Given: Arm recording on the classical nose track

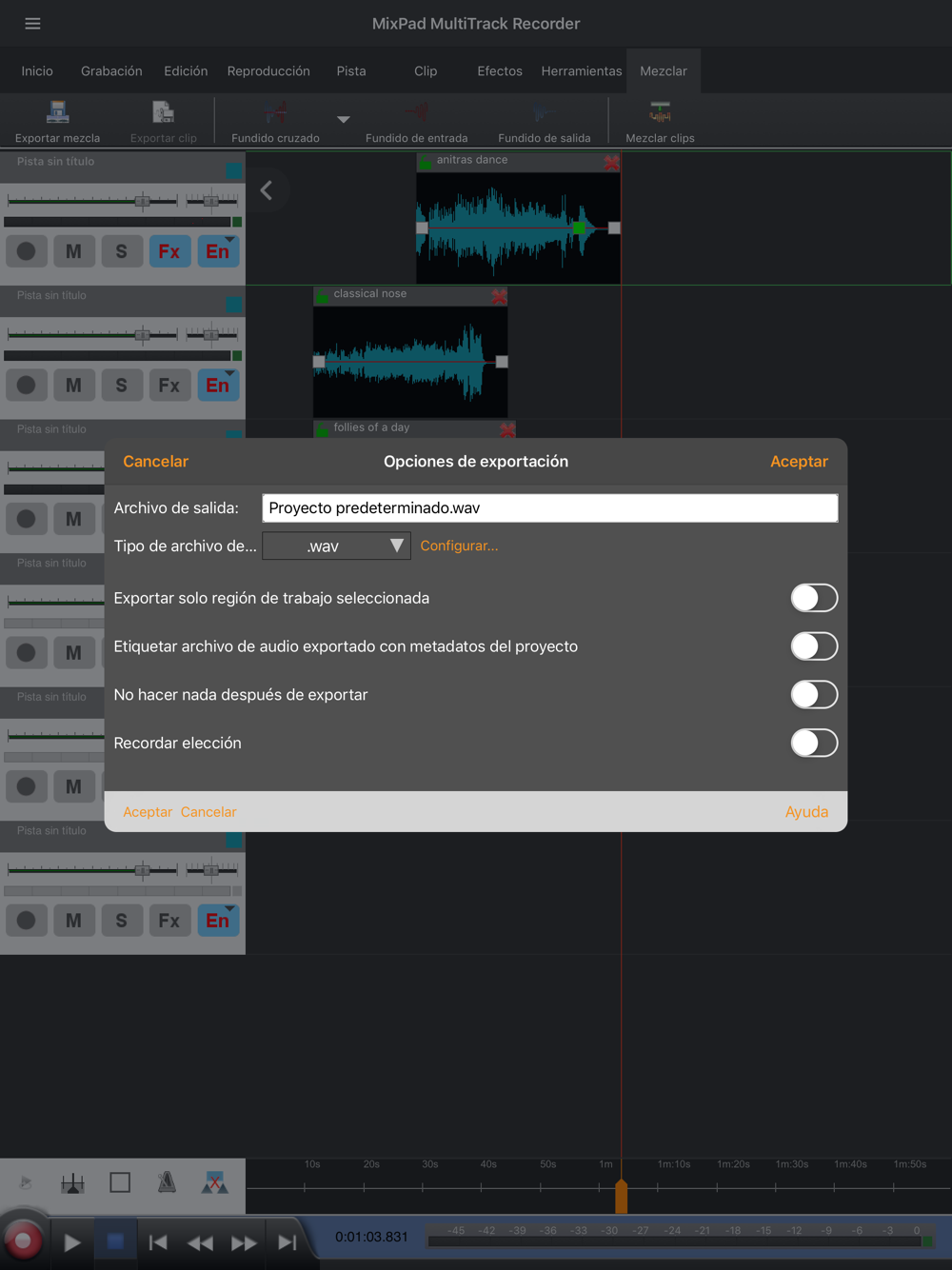Looking at the screenshot, I should point(27,385).
